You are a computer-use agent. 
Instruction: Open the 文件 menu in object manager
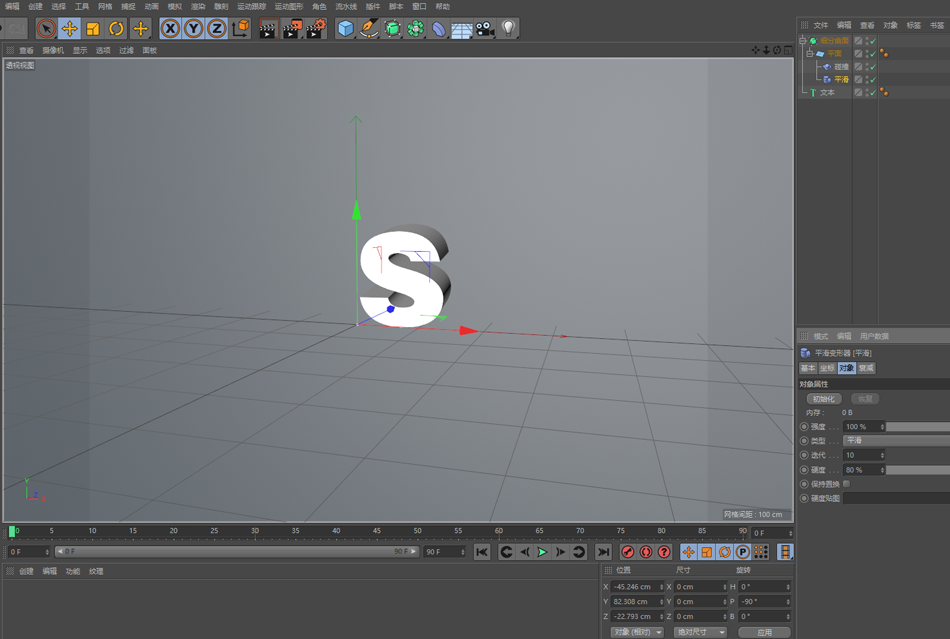821,25
